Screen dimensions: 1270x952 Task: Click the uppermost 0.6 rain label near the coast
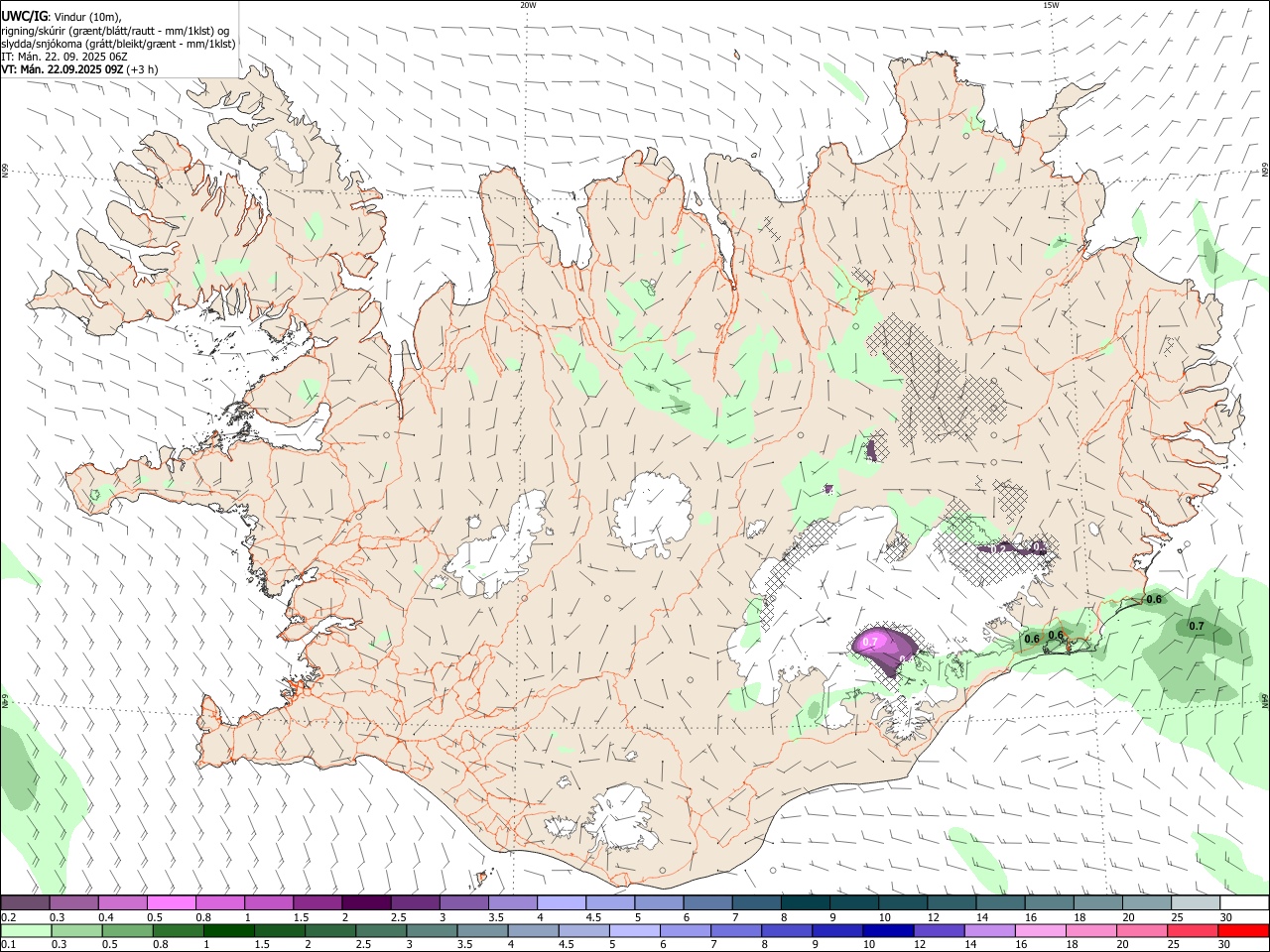1154,599
